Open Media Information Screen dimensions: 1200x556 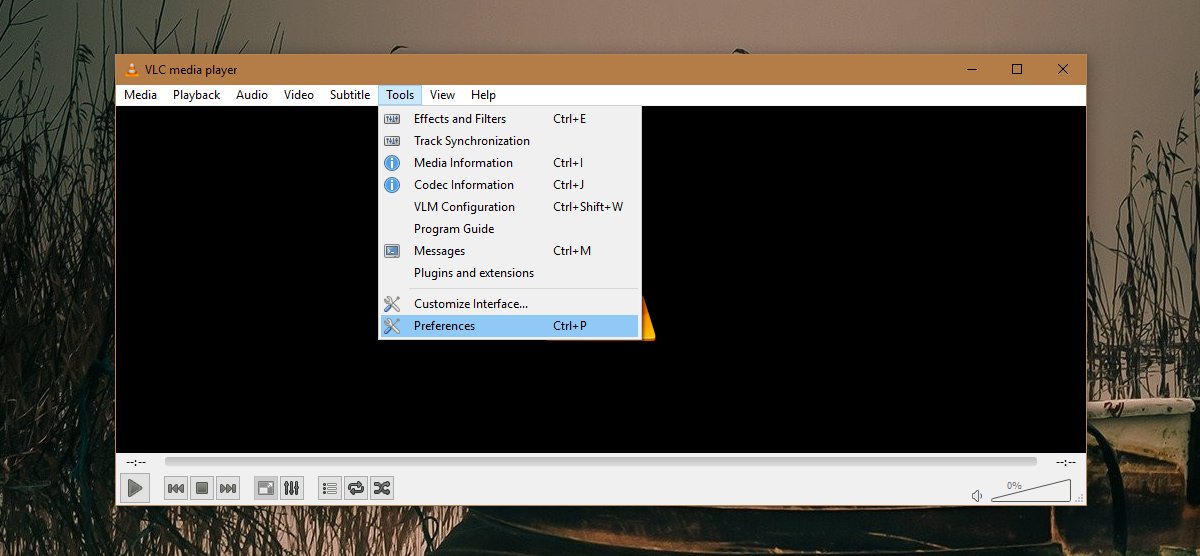509,163
